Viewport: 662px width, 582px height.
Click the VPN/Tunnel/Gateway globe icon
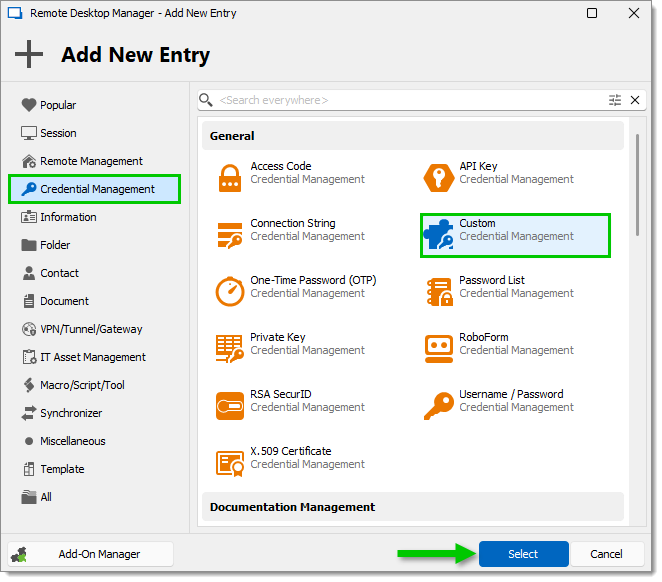click(x=29, y=329)
